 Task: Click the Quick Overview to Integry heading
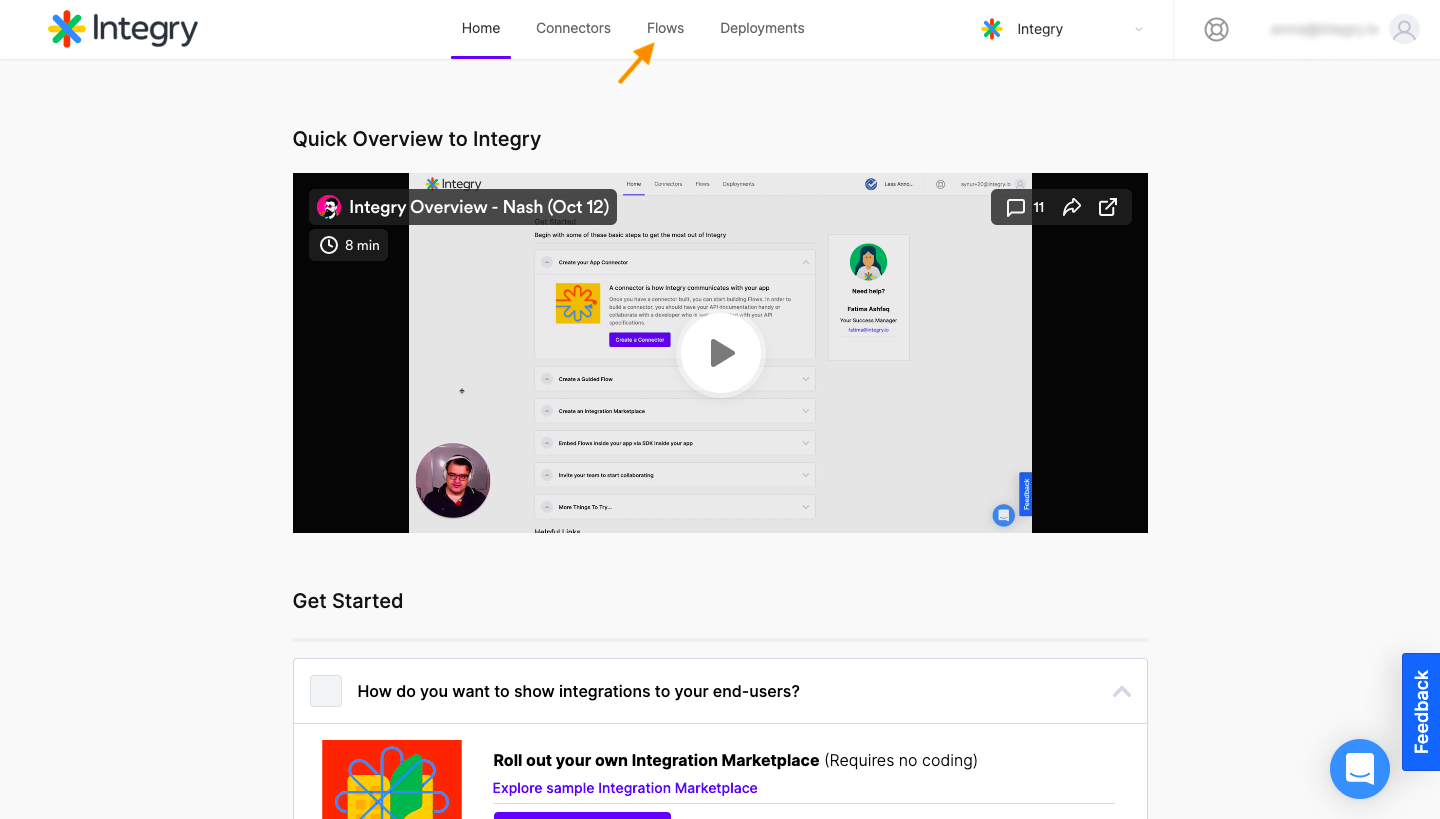(417, 139)
